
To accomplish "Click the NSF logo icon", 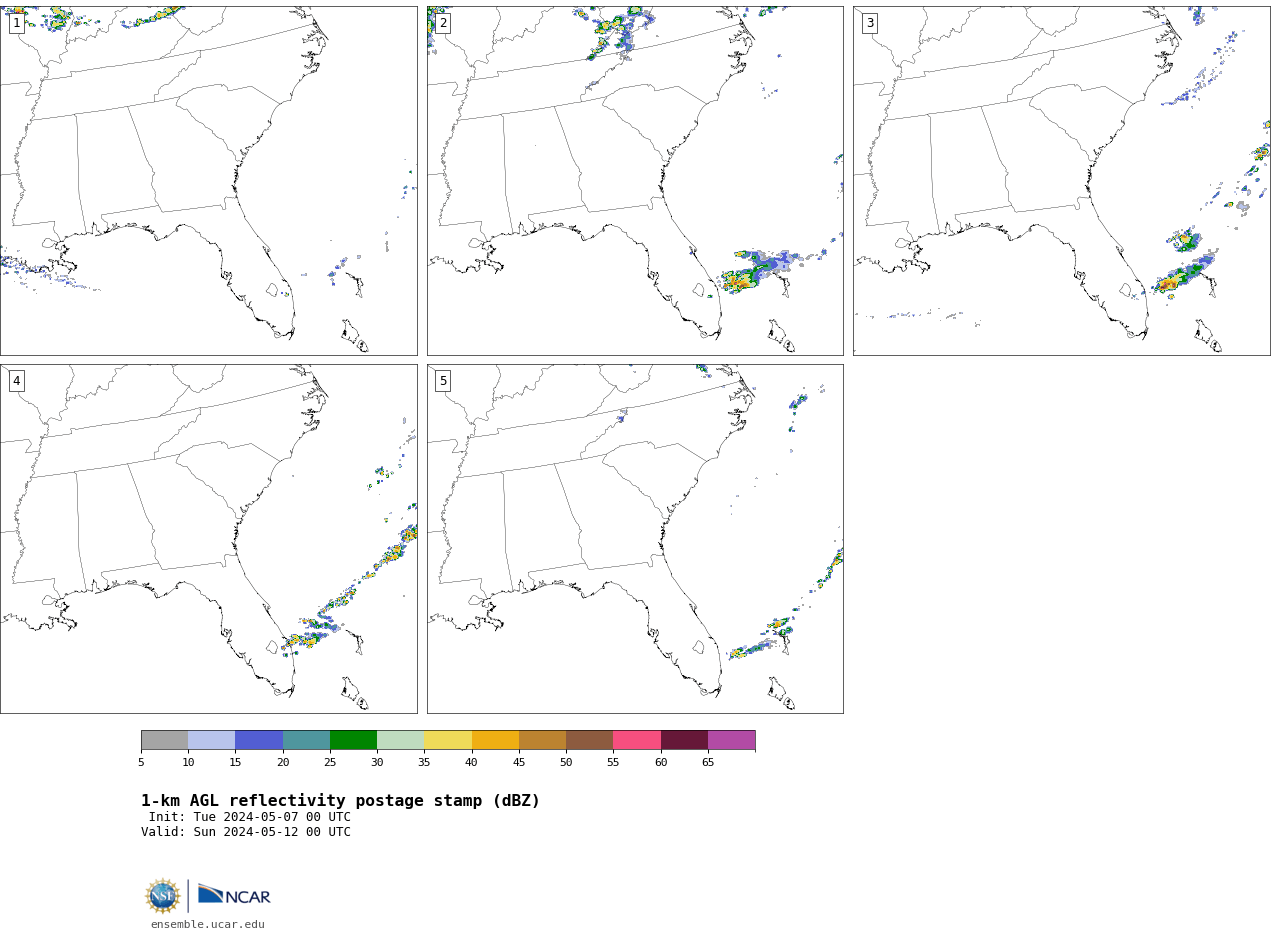I will pyautogui.click(x=163, y=896).
